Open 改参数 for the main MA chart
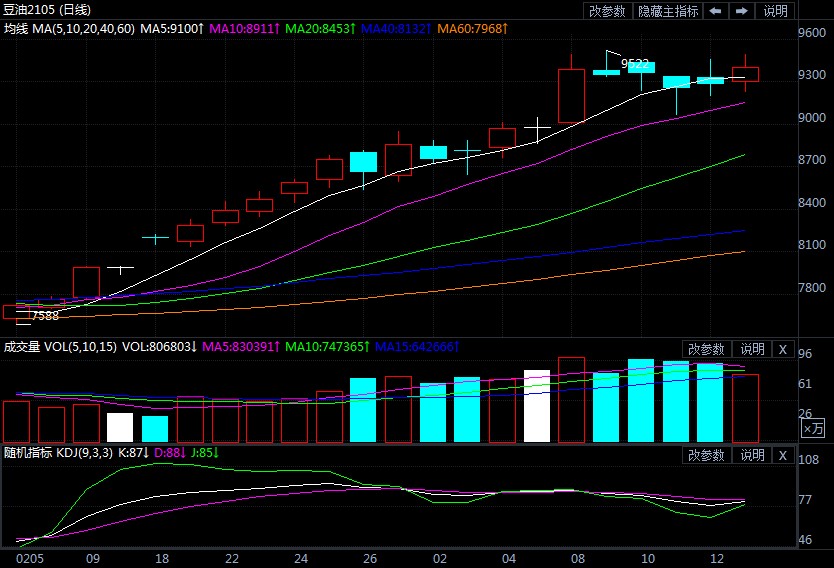Viewport: 834px width, 568px height. click(607, 11)
